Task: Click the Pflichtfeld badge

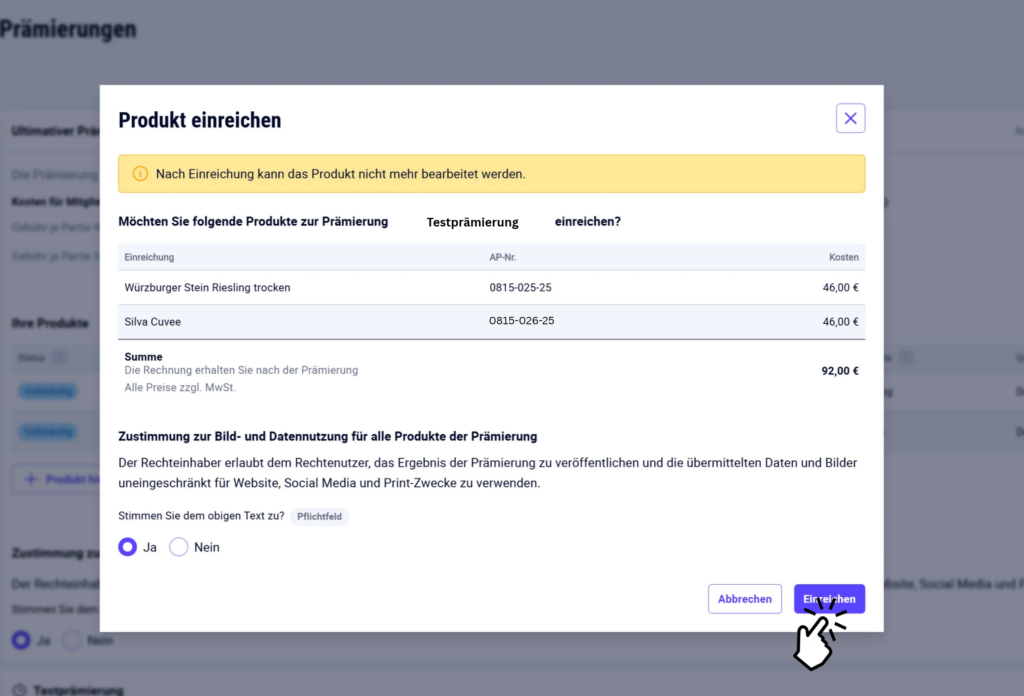Action: coord(319,516)
